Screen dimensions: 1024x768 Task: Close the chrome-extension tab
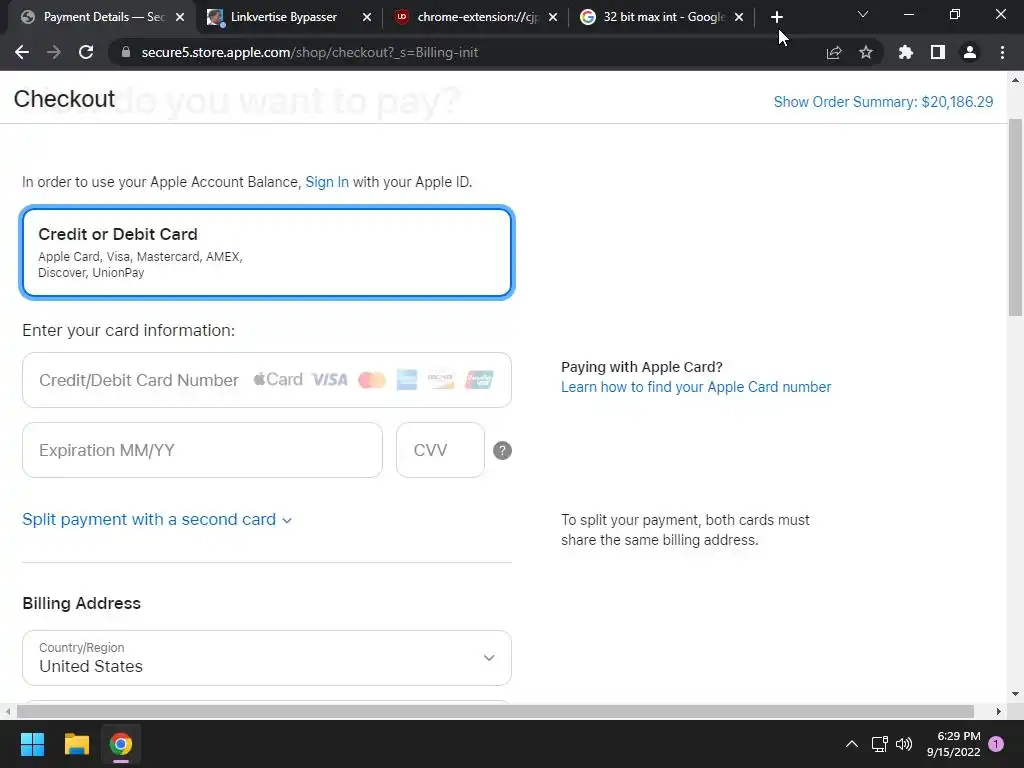pos(553,17)
